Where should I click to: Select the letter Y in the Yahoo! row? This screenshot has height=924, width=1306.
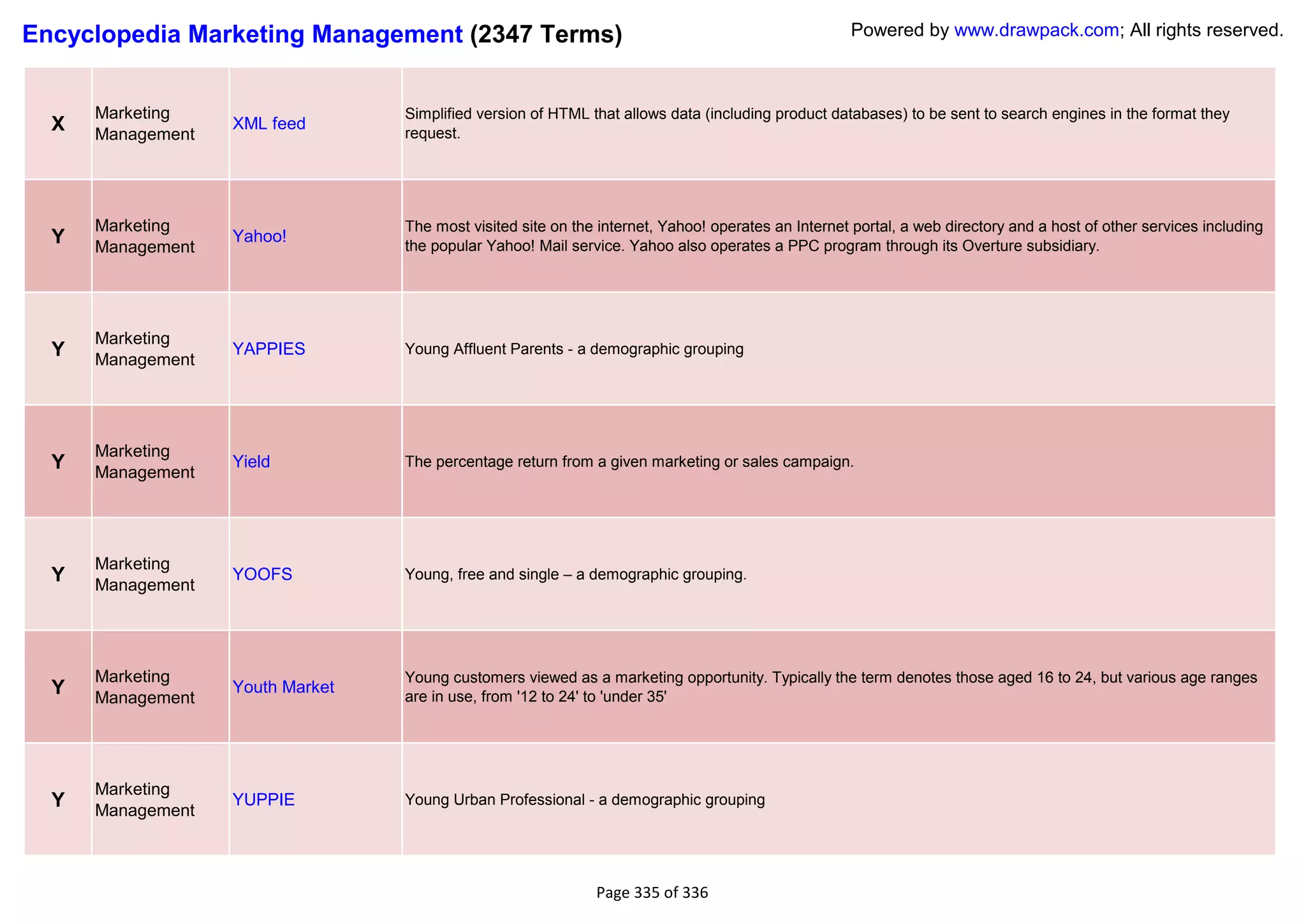coord(58,237)
